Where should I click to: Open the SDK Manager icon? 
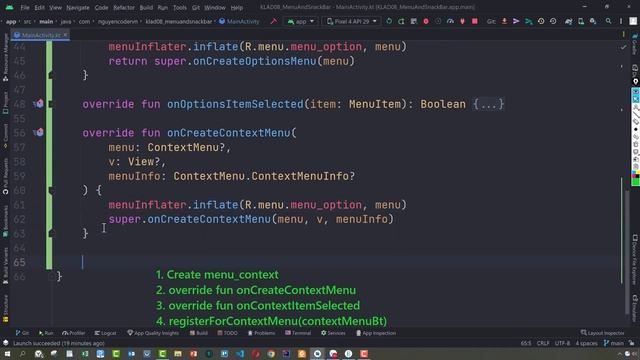pos(593,21)
